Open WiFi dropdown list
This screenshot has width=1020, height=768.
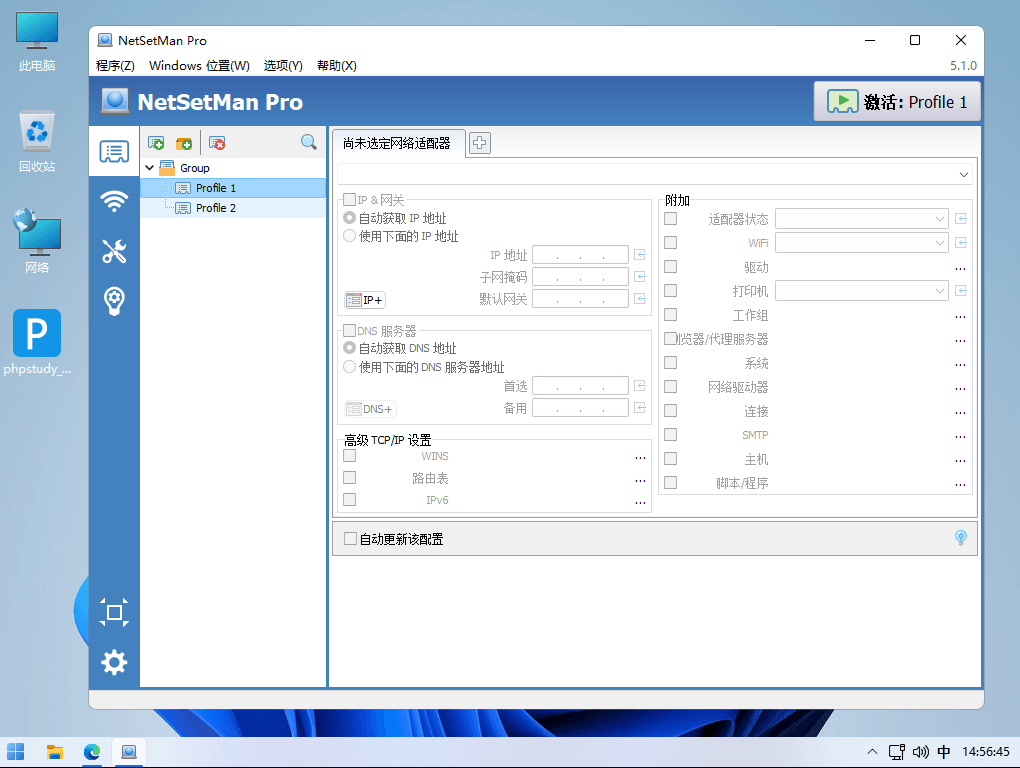[861, 243]
